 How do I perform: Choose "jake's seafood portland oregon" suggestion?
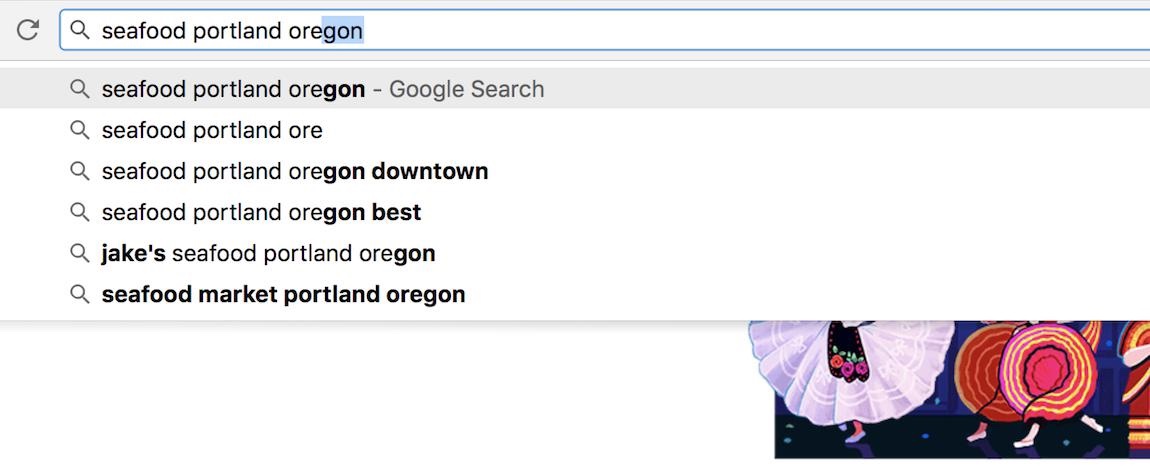click(268, 253)
